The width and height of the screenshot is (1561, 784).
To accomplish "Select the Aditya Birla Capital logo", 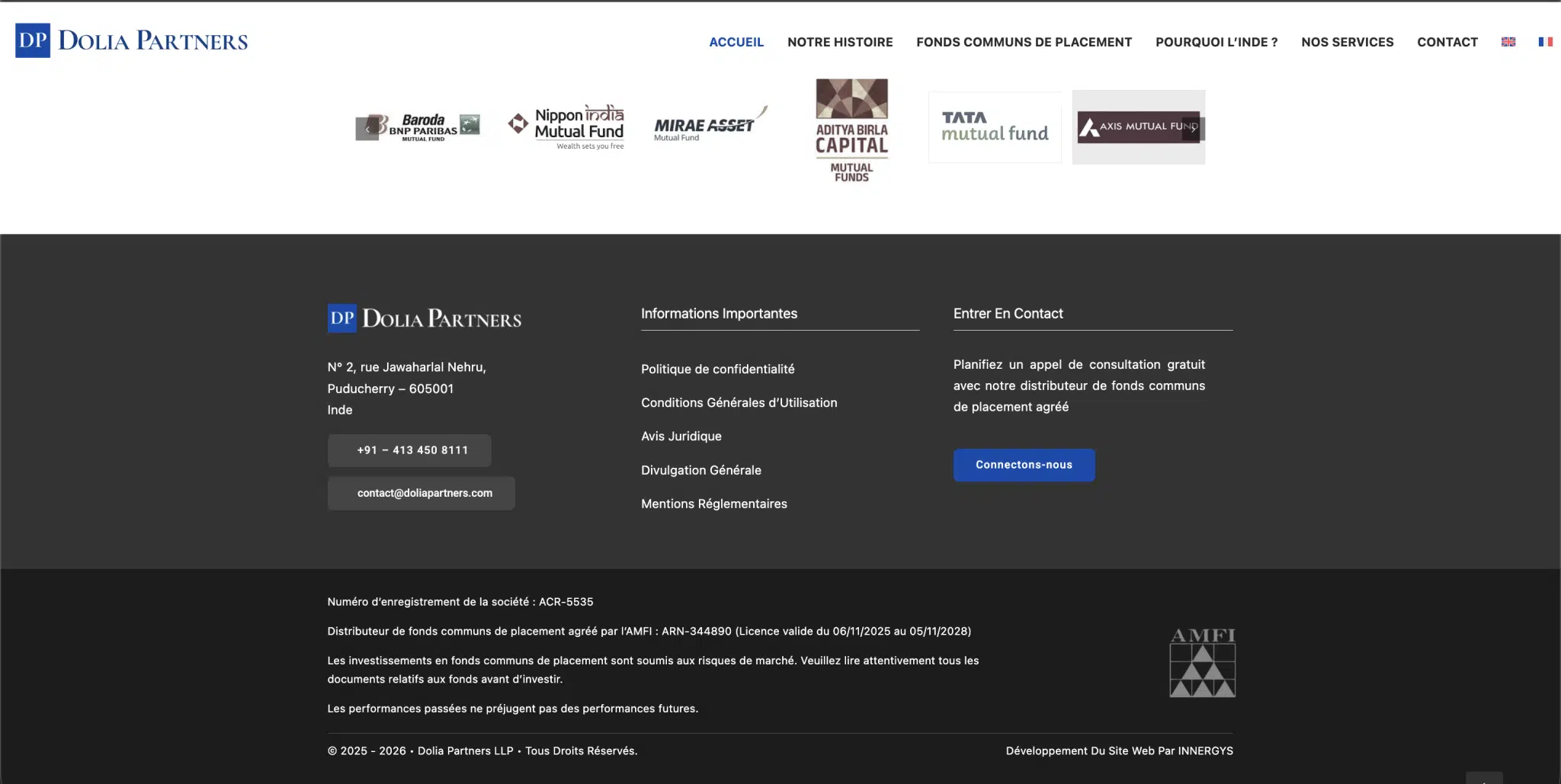I will tap(851, 130).
